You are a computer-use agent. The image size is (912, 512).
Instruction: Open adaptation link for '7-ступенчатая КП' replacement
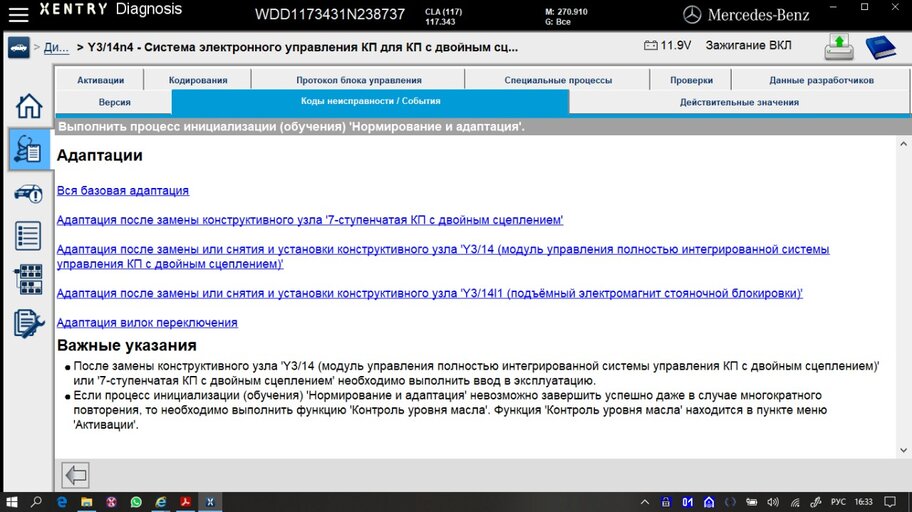pyautogui.click(x=309, y=220)
